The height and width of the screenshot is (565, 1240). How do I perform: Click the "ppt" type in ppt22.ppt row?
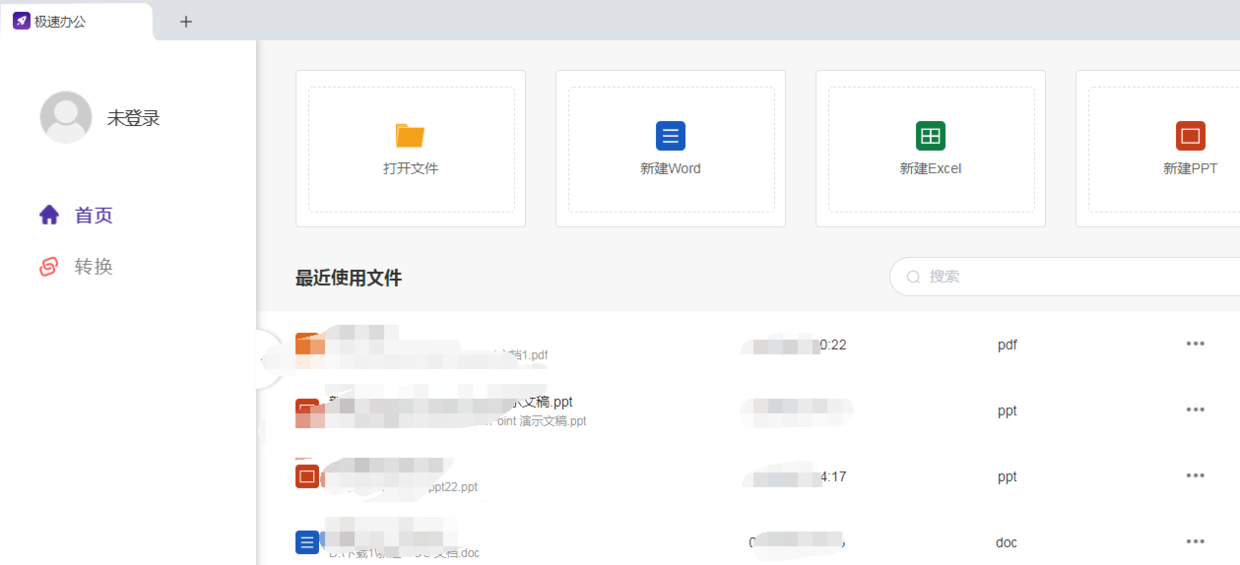[x=1007, y=477]
